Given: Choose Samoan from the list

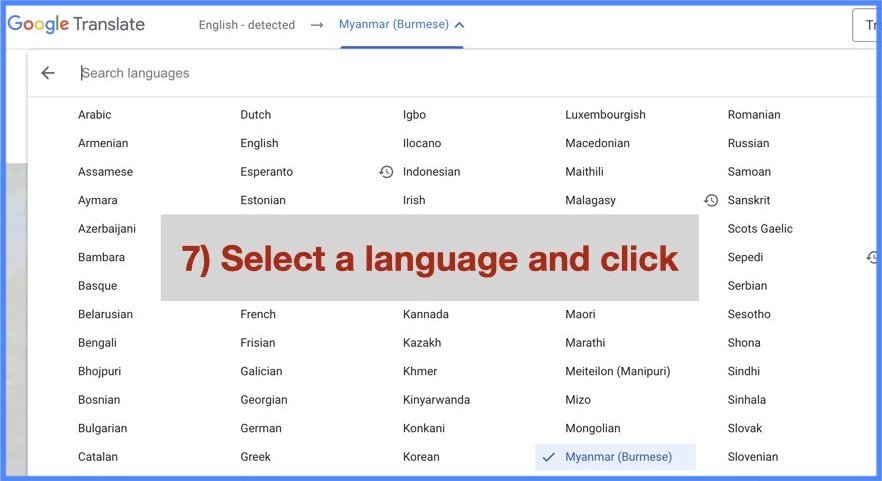Looking at the screenshot, I should tap(749, 172).
